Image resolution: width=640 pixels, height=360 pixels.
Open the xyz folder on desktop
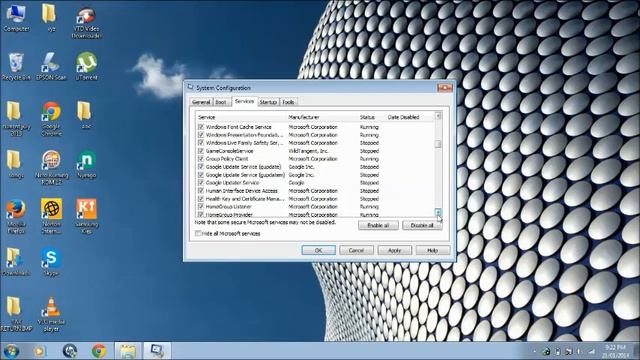[x=49, y=18]
